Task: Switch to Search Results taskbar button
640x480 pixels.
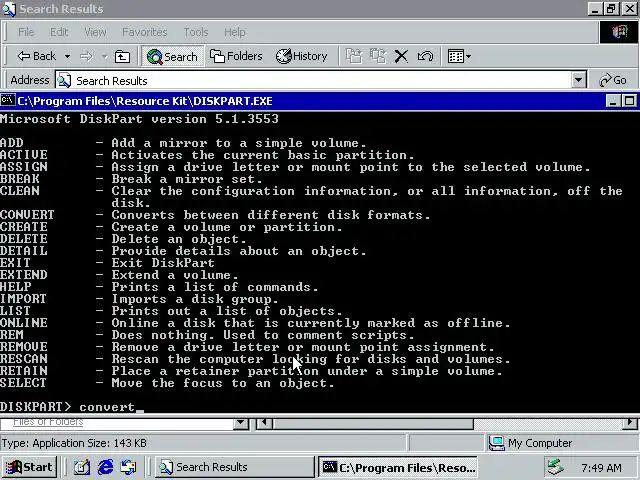Action: (235, 467)
